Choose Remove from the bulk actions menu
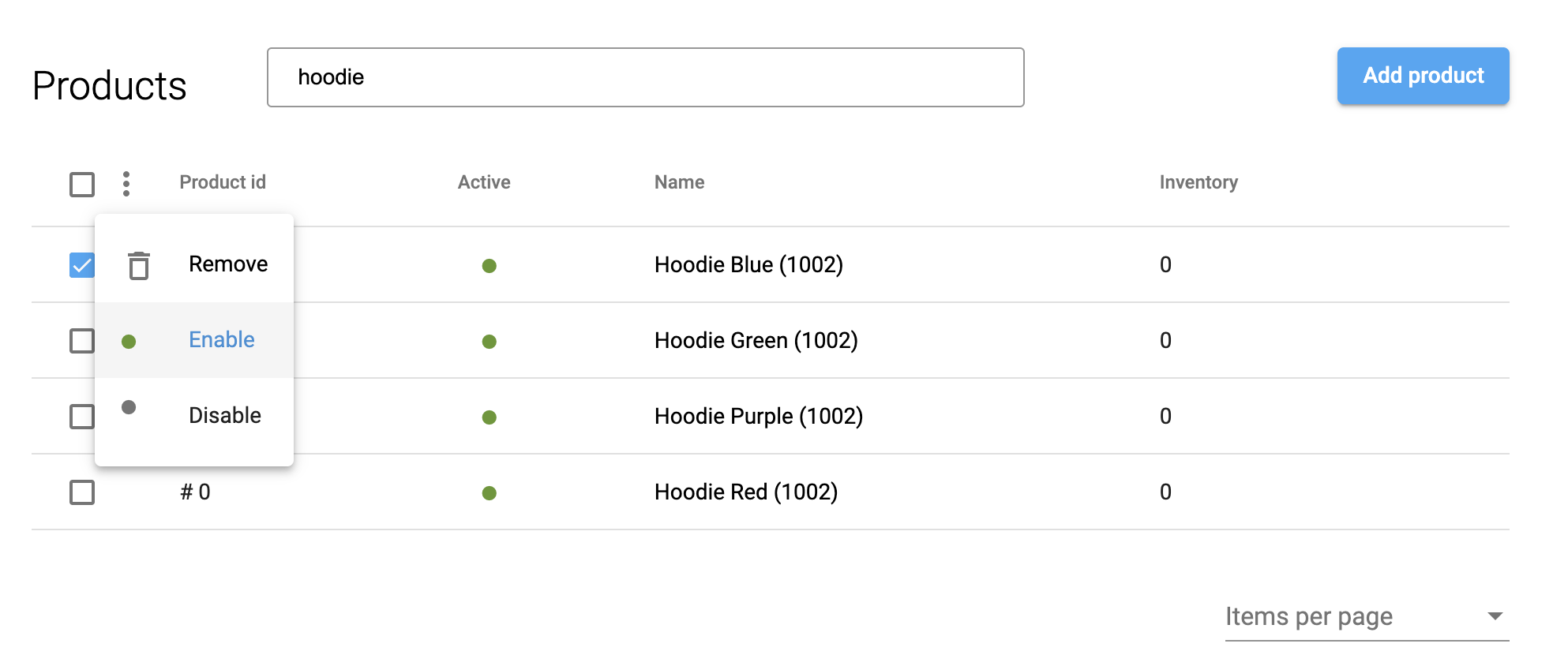The width and height of the screenshot is (1568, 666). (227, 264)
